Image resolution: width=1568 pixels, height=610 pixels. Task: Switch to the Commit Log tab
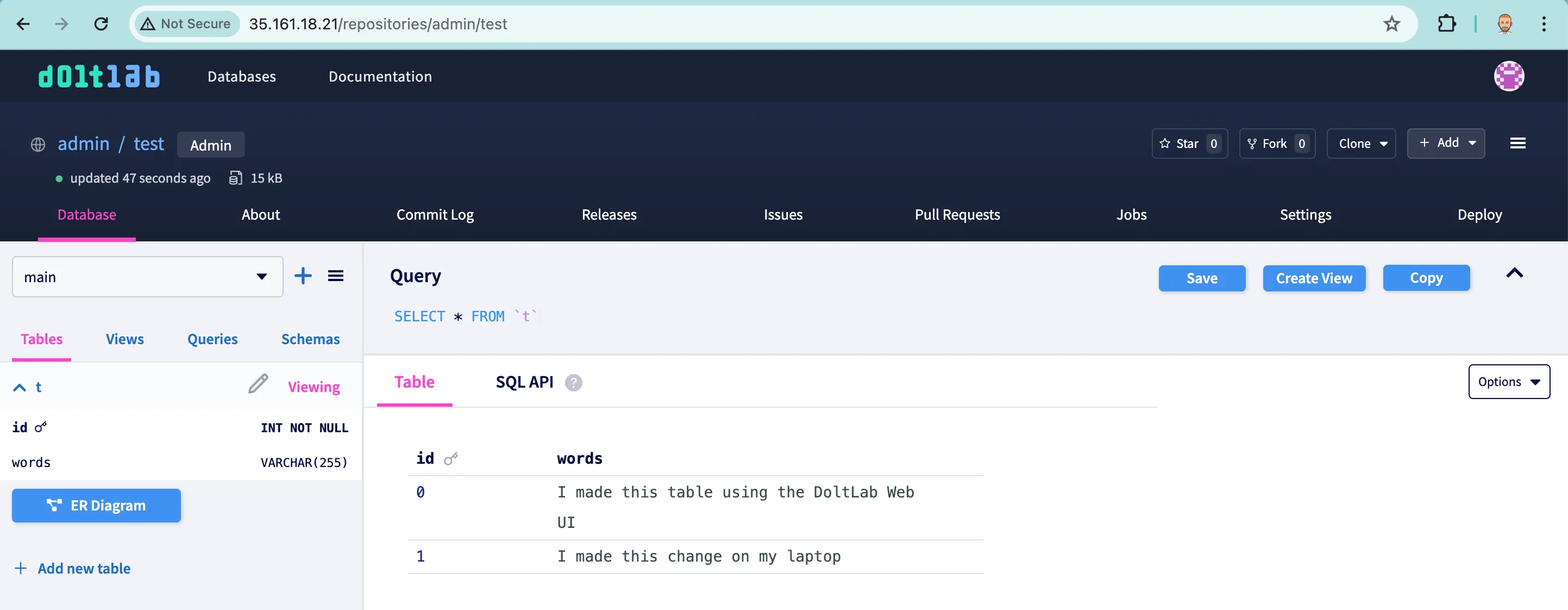pos(435,215)
